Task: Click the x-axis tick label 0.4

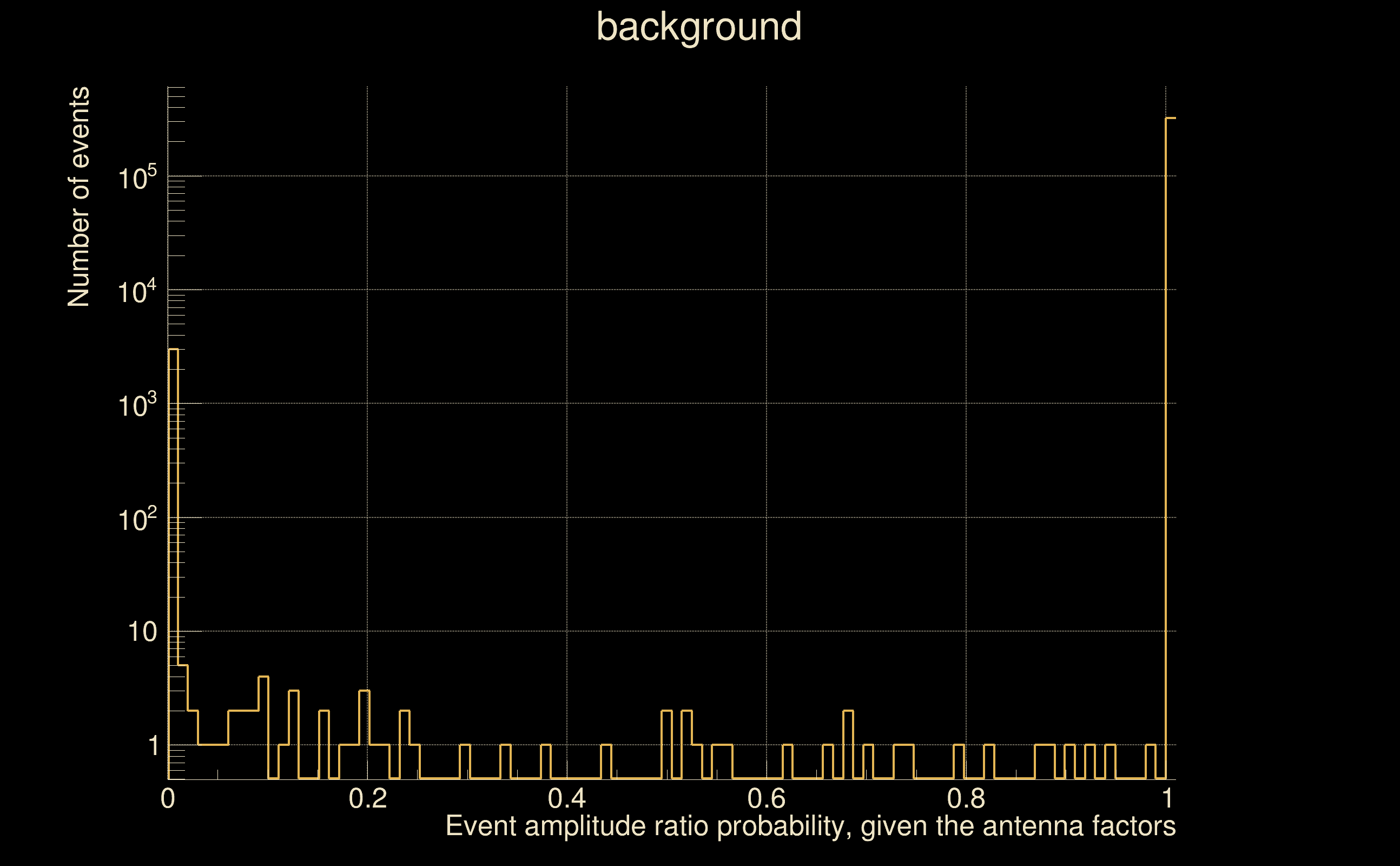Action: pos(566,798)
